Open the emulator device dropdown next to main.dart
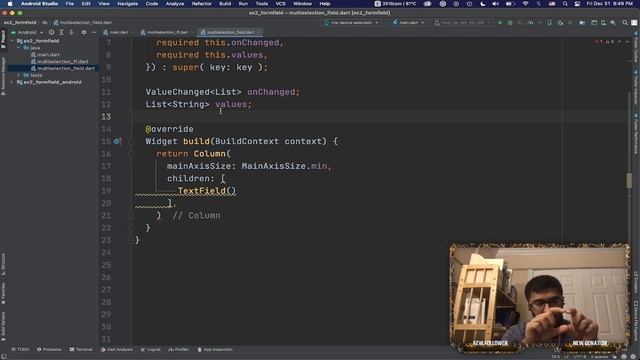Image resolution: width=640 pixels, height=360 pixels. (462, 23)
